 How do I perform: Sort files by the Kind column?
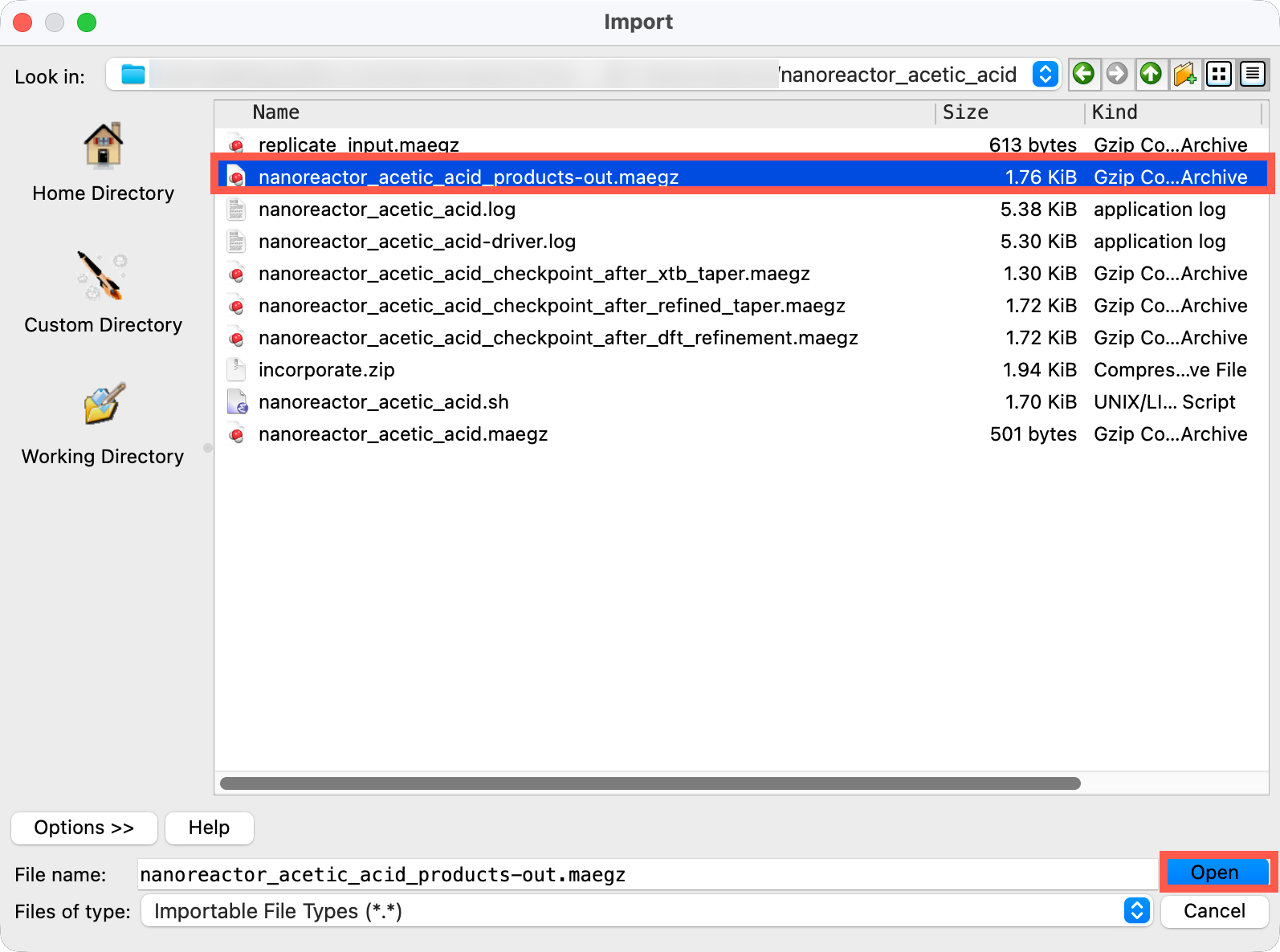pyautogui.click(x=1115, y=112)
